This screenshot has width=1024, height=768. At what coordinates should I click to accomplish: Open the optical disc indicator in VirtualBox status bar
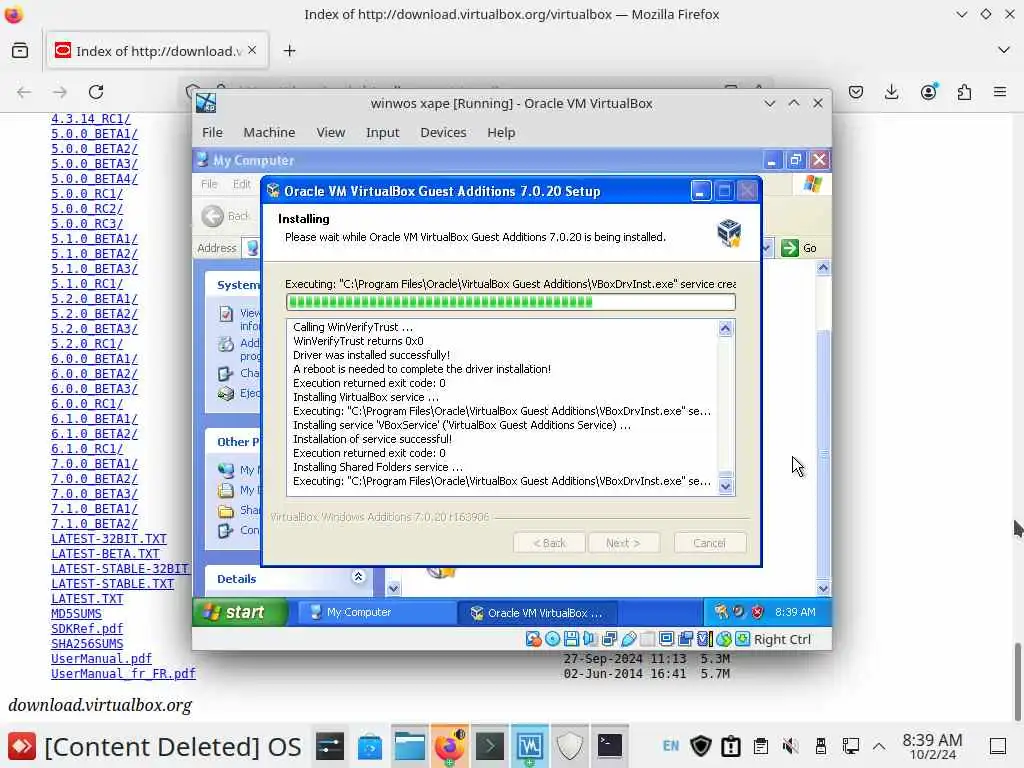[552, 639]
